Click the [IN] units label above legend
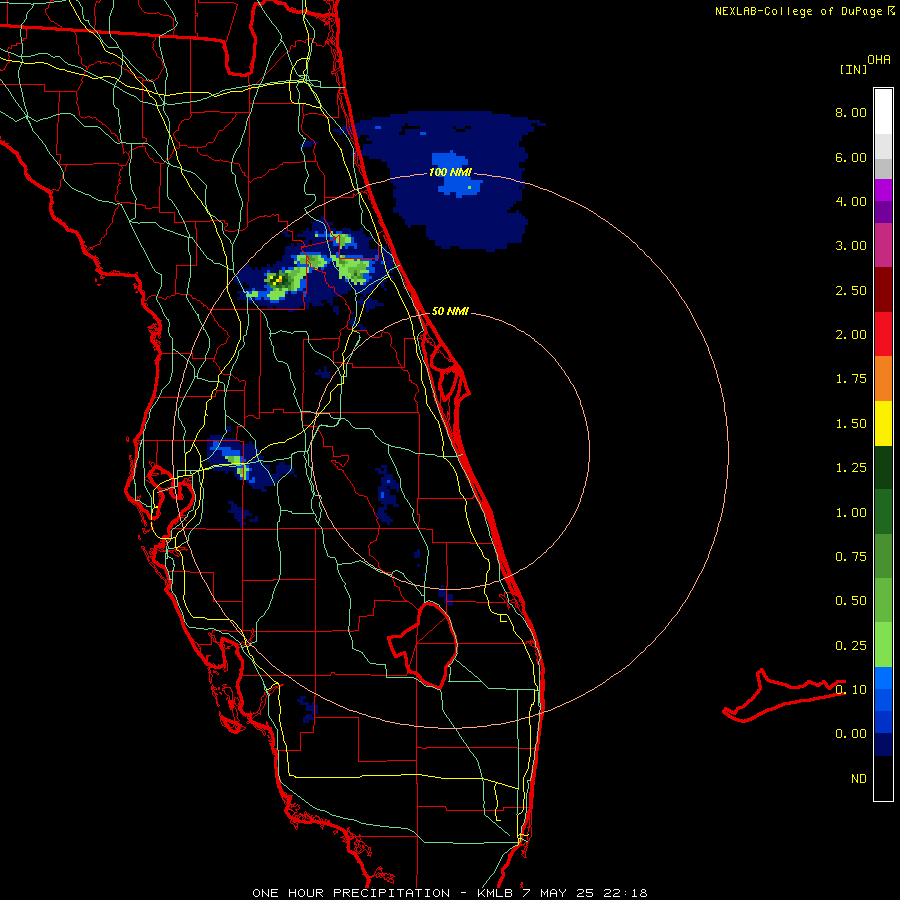900x900 pixels. coord(853,69)
